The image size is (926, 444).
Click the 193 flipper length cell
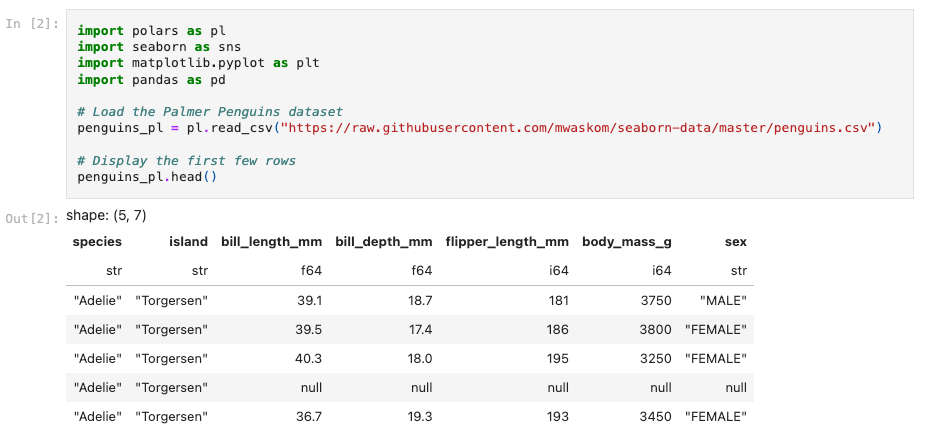tap(559, 417)
